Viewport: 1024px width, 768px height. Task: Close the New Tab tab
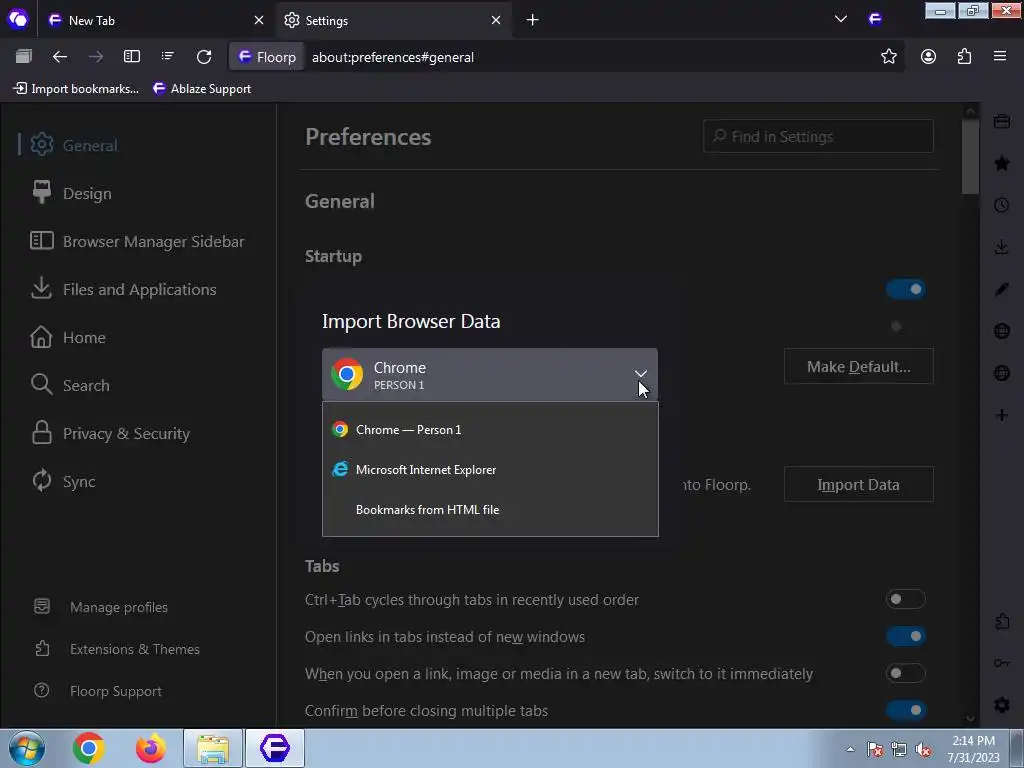tap(259, 20)
